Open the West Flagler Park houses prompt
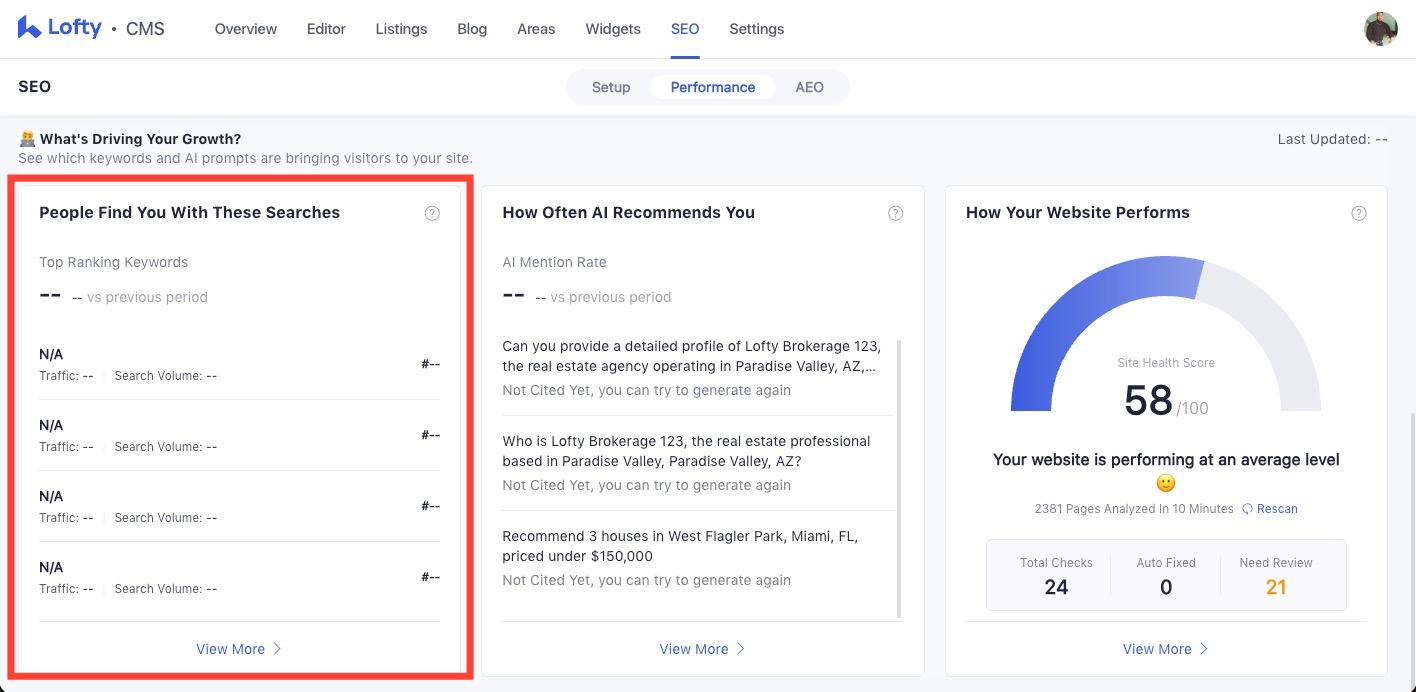 (680, 546)
